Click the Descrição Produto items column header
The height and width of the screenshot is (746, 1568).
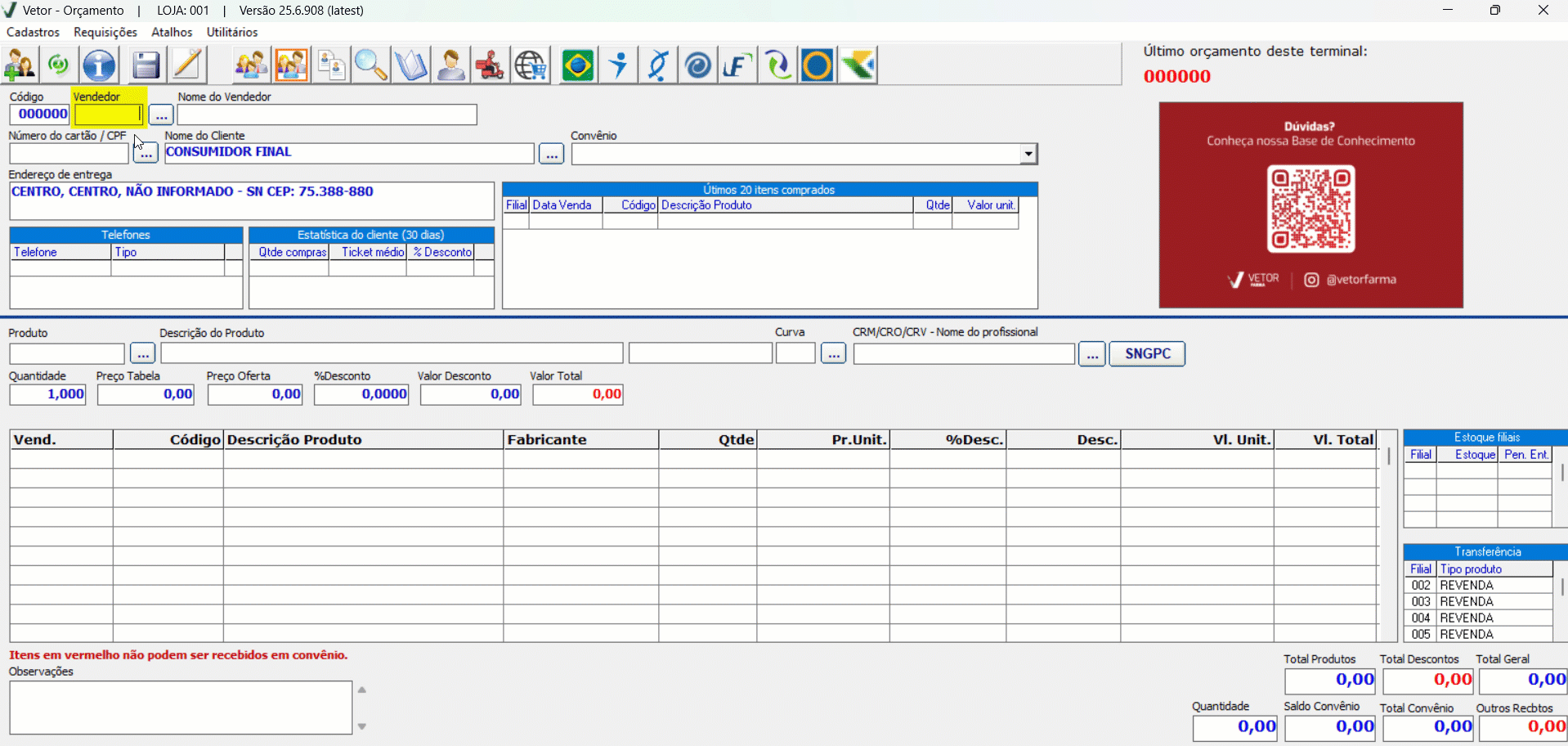click(x=364, y=440)
